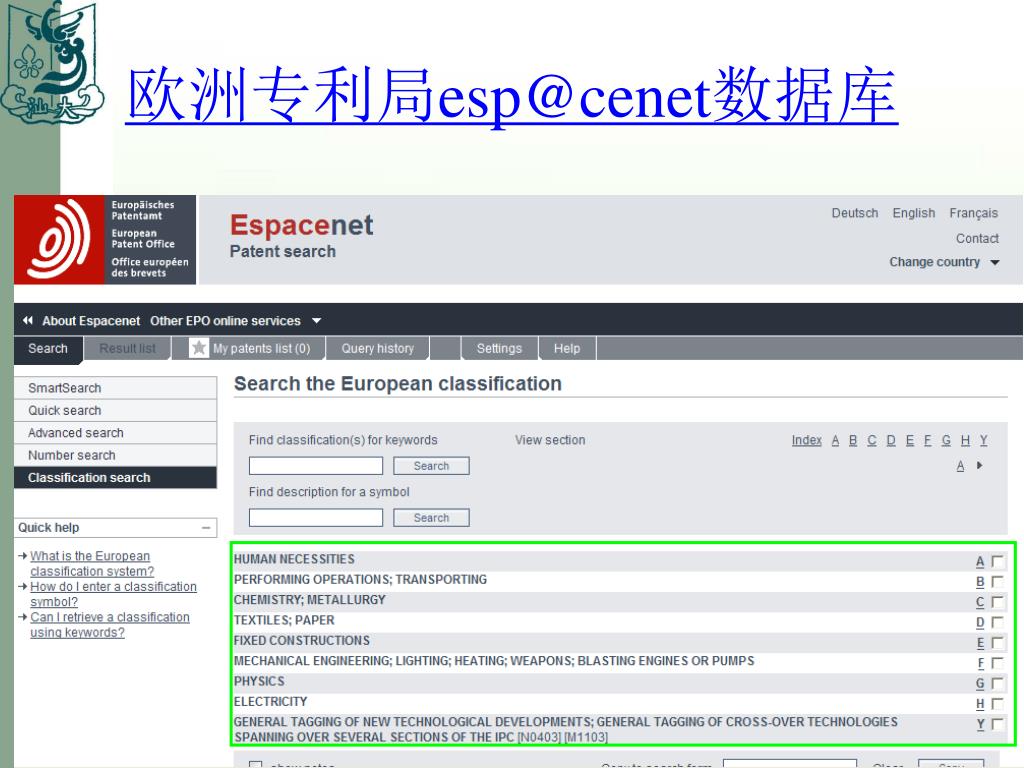This screenshot has width=1024, height=768.
Task: Open the A link for Human Necessities
Action: point(980,561)
